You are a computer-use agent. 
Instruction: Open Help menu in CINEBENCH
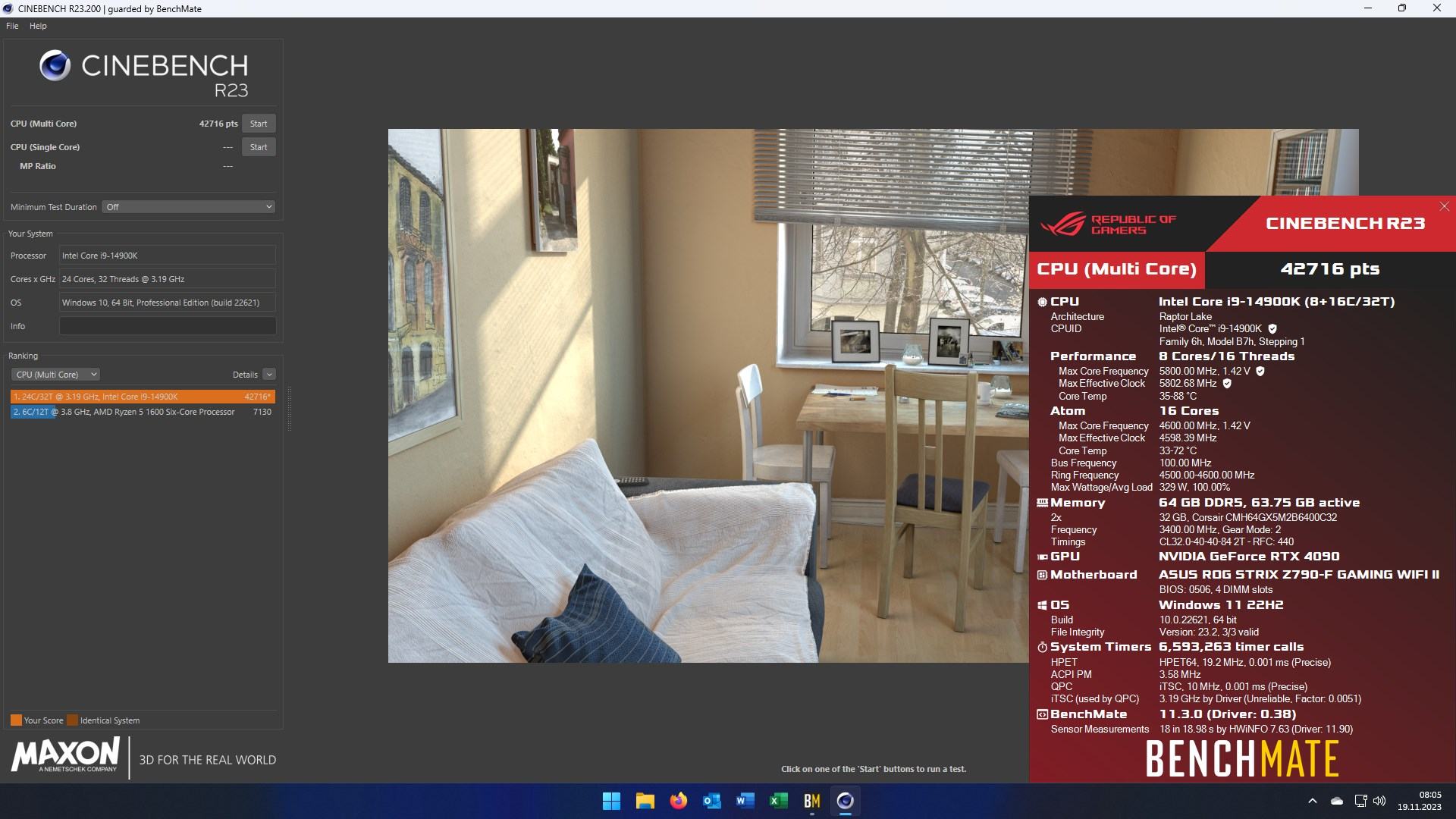(37, 25)
